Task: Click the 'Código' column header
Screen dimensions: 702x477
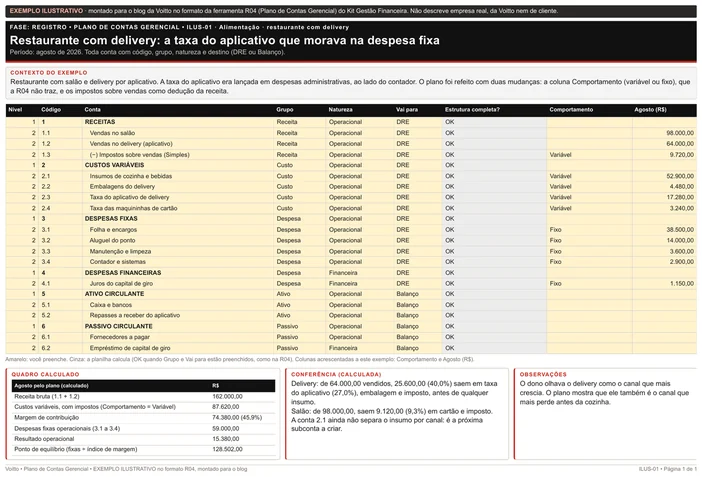Action: [51, 110]
